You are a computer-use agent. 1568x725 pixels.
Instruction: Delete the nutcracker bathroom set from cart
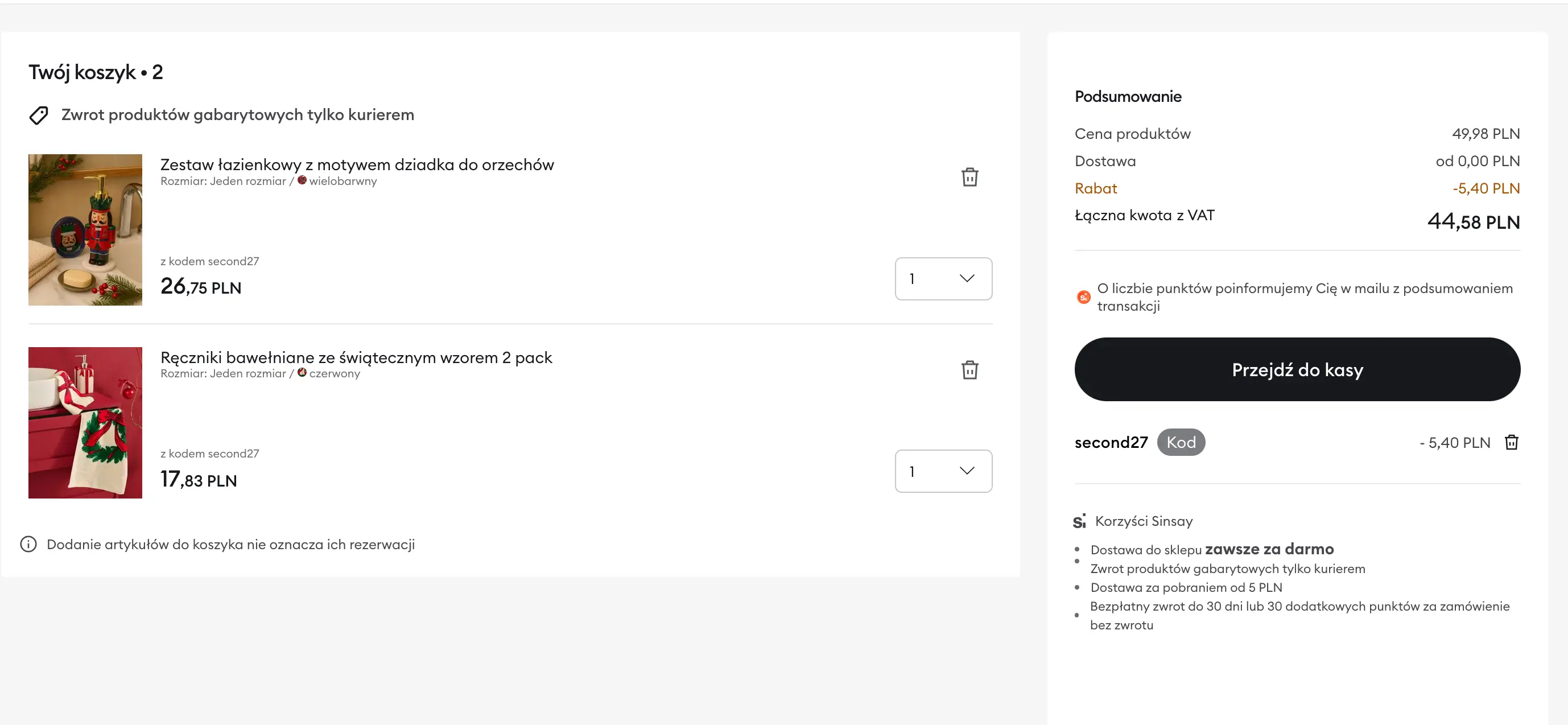[969, 177]
